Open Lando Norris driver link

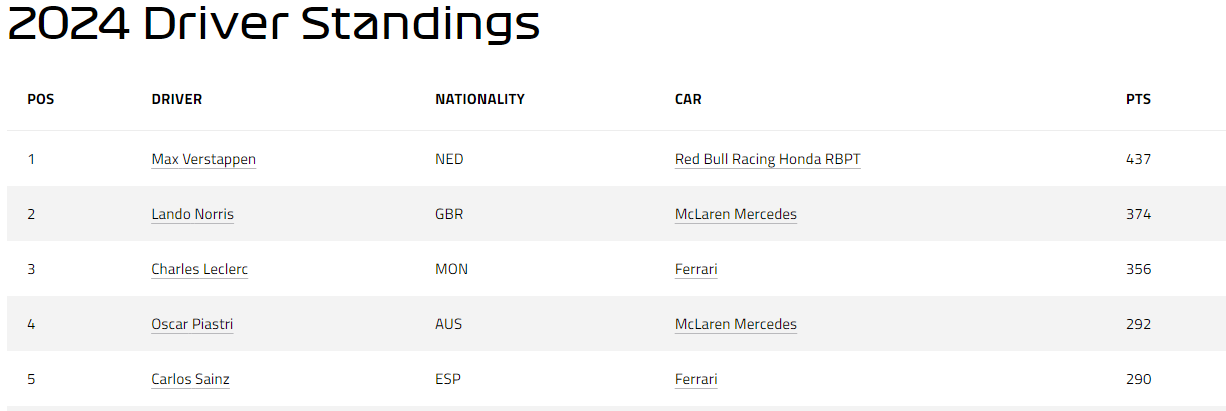click(x=192, y=214)
